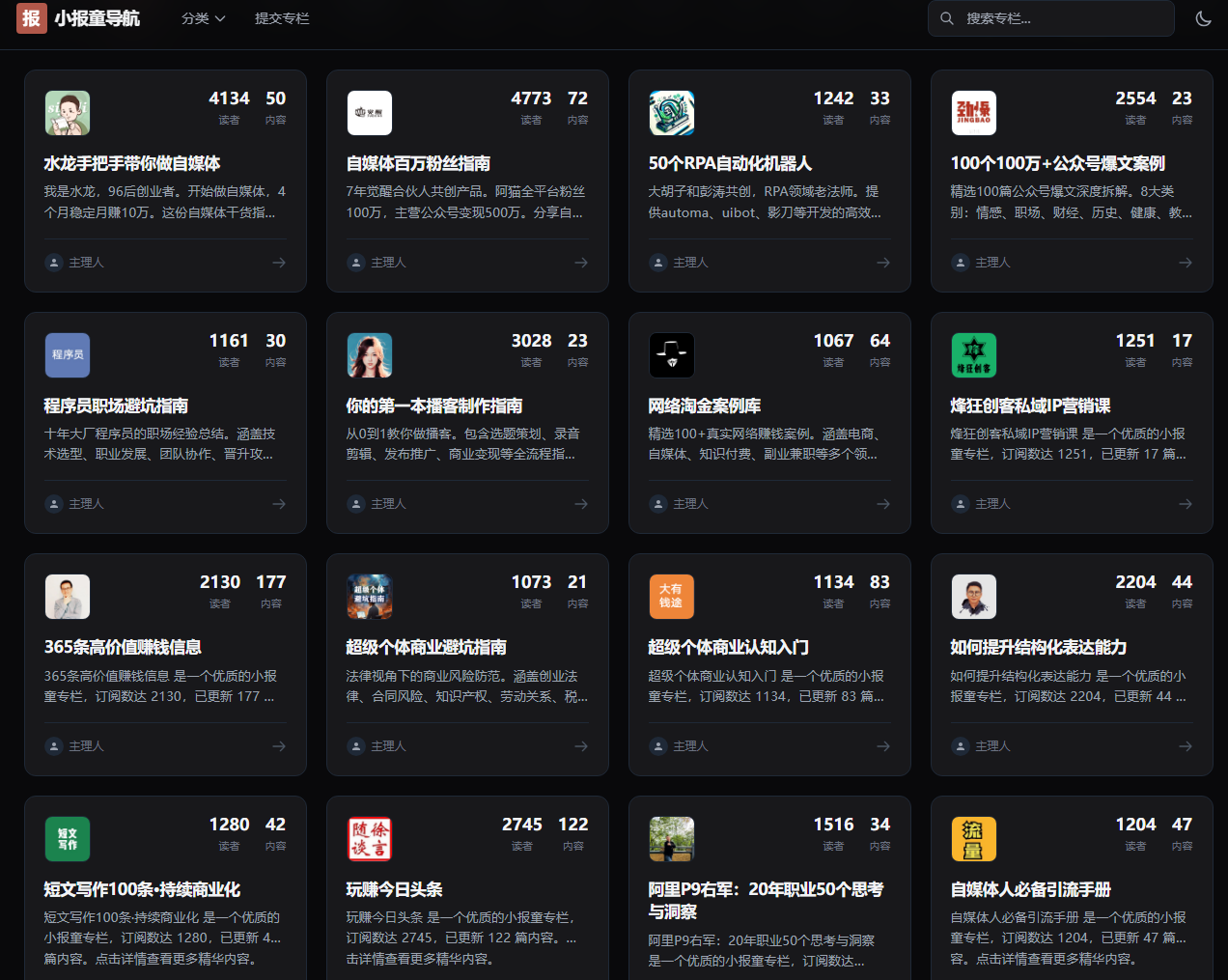This screenshot has height=980, width=1228.
Task: Click 主理人 user icon on 365条高价值赚钱信息 card
Action: coord(54,746)
